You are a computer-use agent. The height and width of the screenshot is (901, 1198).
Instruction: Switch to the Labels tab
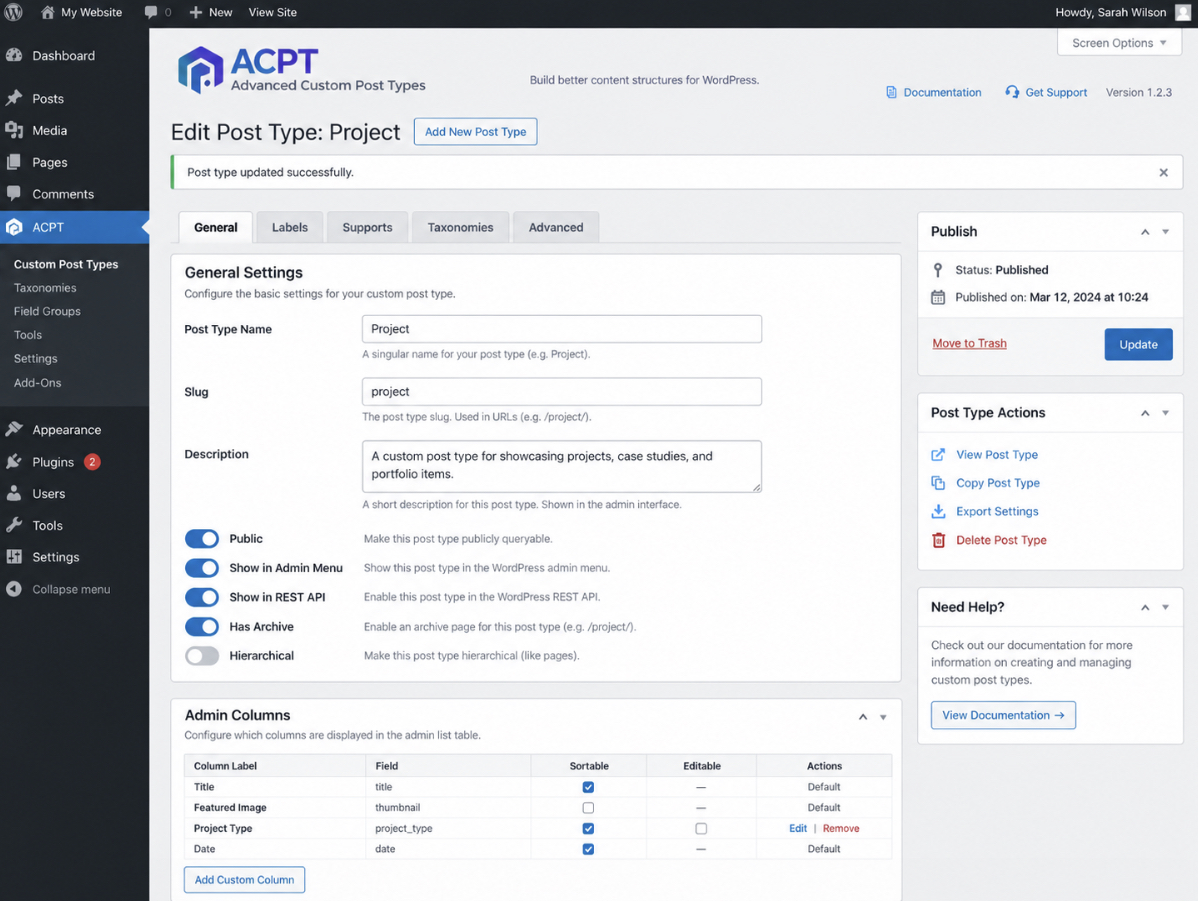290,228
